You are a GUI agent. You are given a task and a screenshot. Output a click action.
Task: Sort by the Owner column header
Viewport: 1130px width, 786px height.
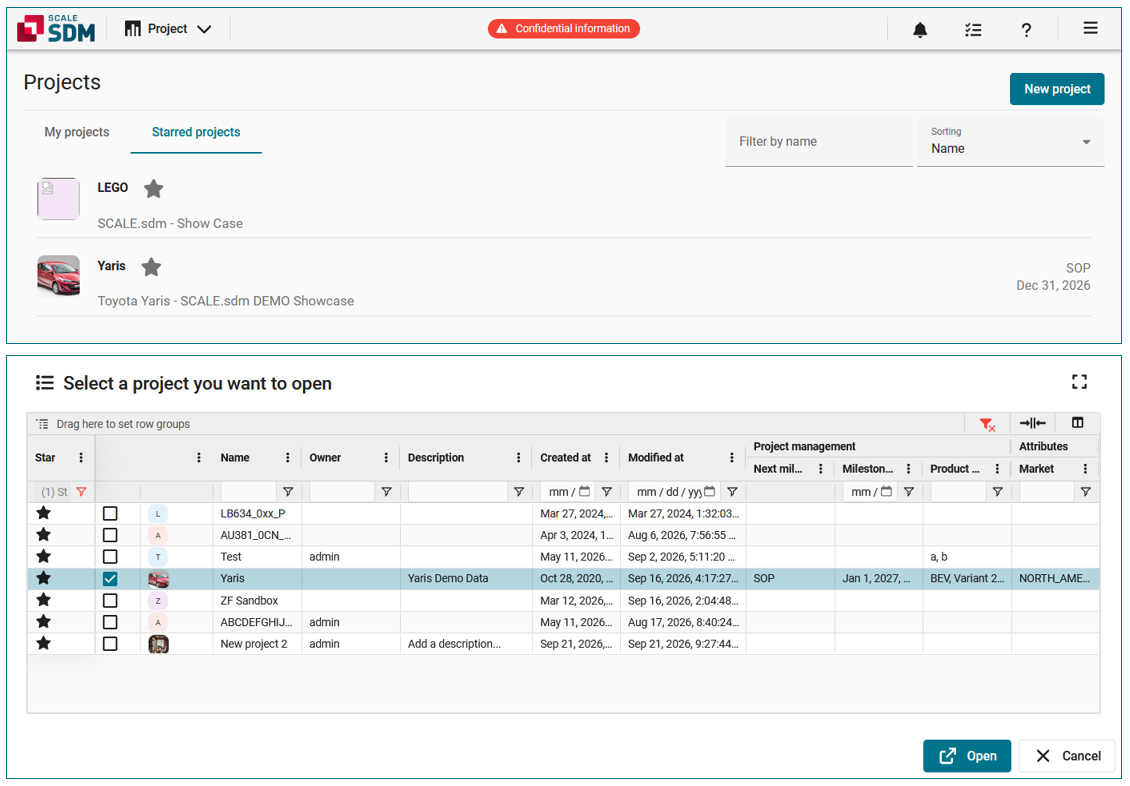tap(325, 457)
